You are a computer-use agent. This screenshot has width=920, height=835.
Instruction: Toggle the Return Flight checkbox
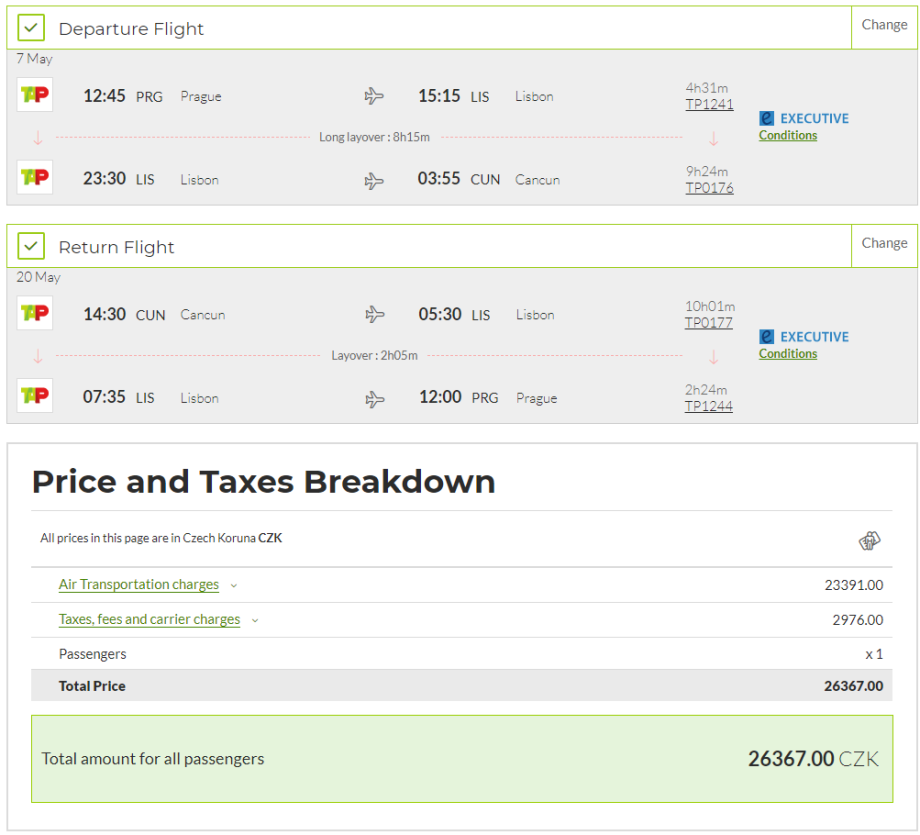pyautogui.click(x=32, y=246)
